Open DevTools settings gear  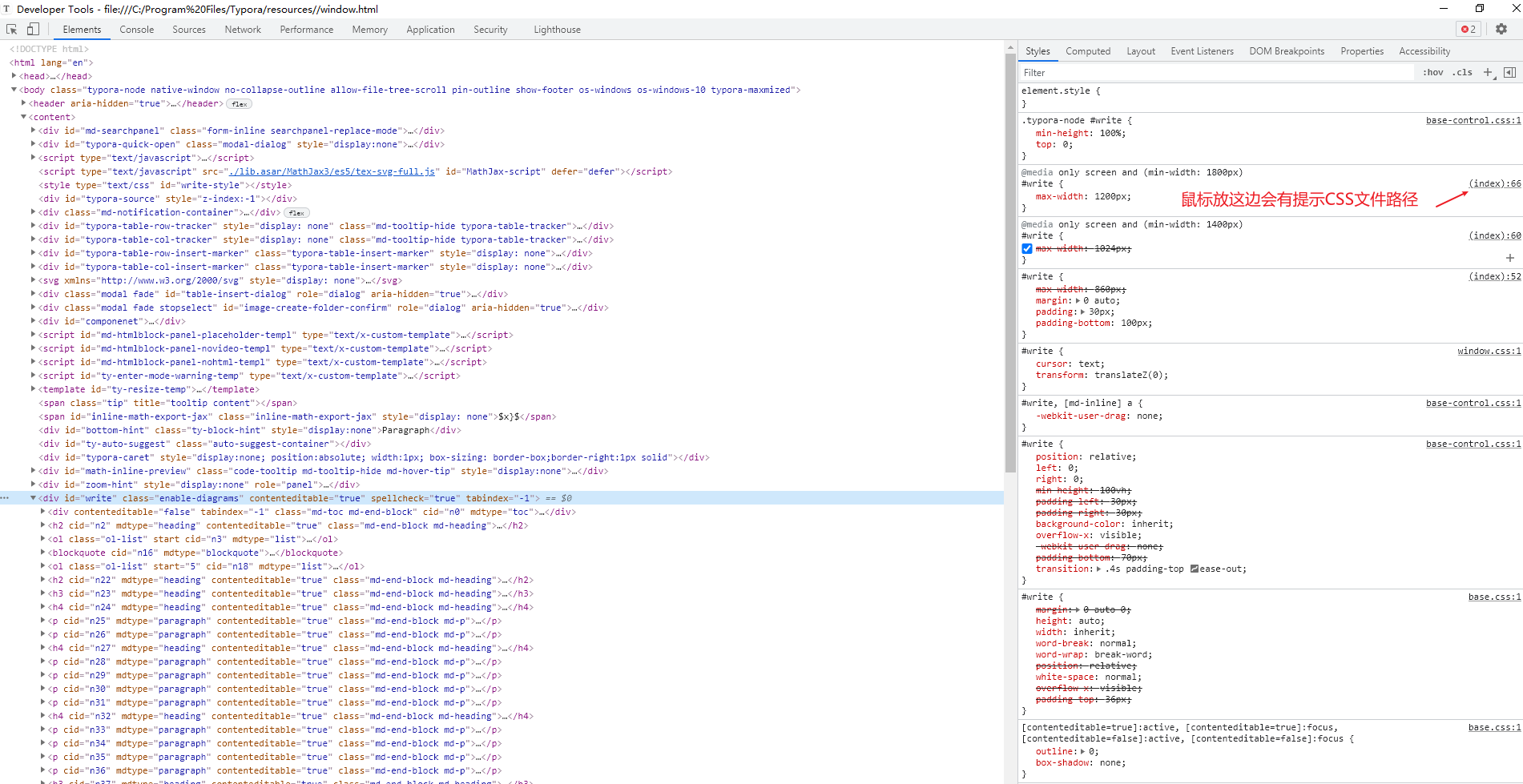pos(1501,29)
